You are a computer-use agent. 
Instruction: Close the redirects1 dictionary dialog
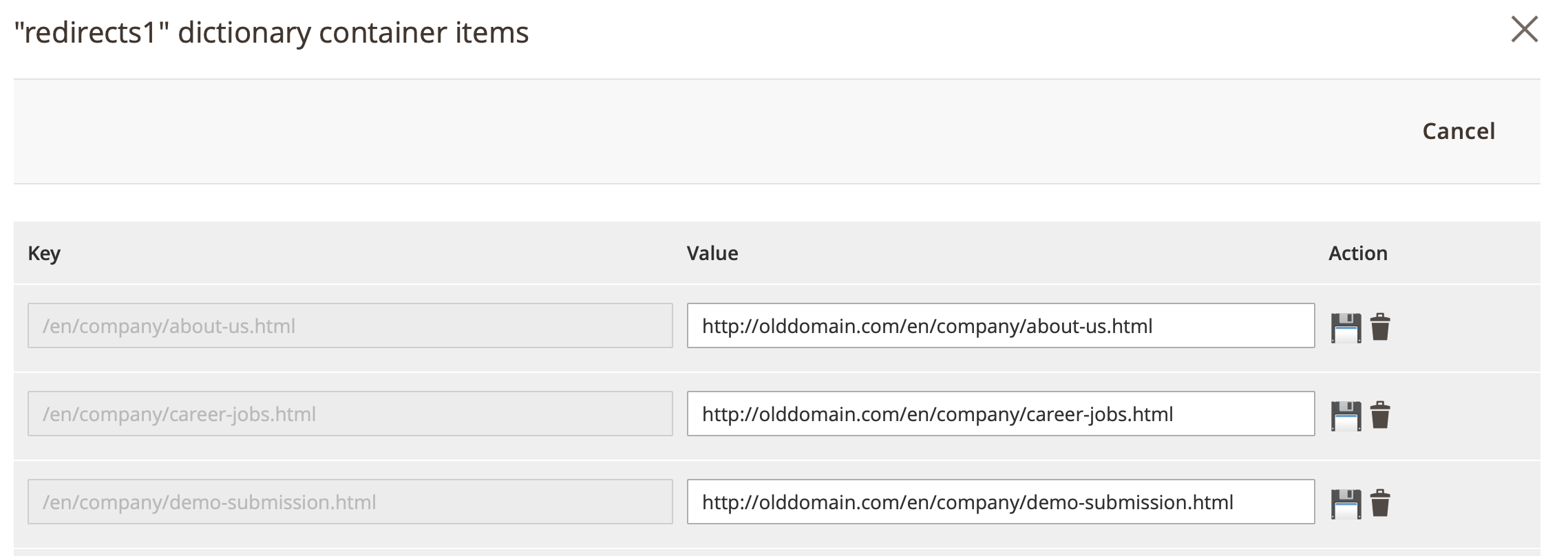(x=1524, y=30)
